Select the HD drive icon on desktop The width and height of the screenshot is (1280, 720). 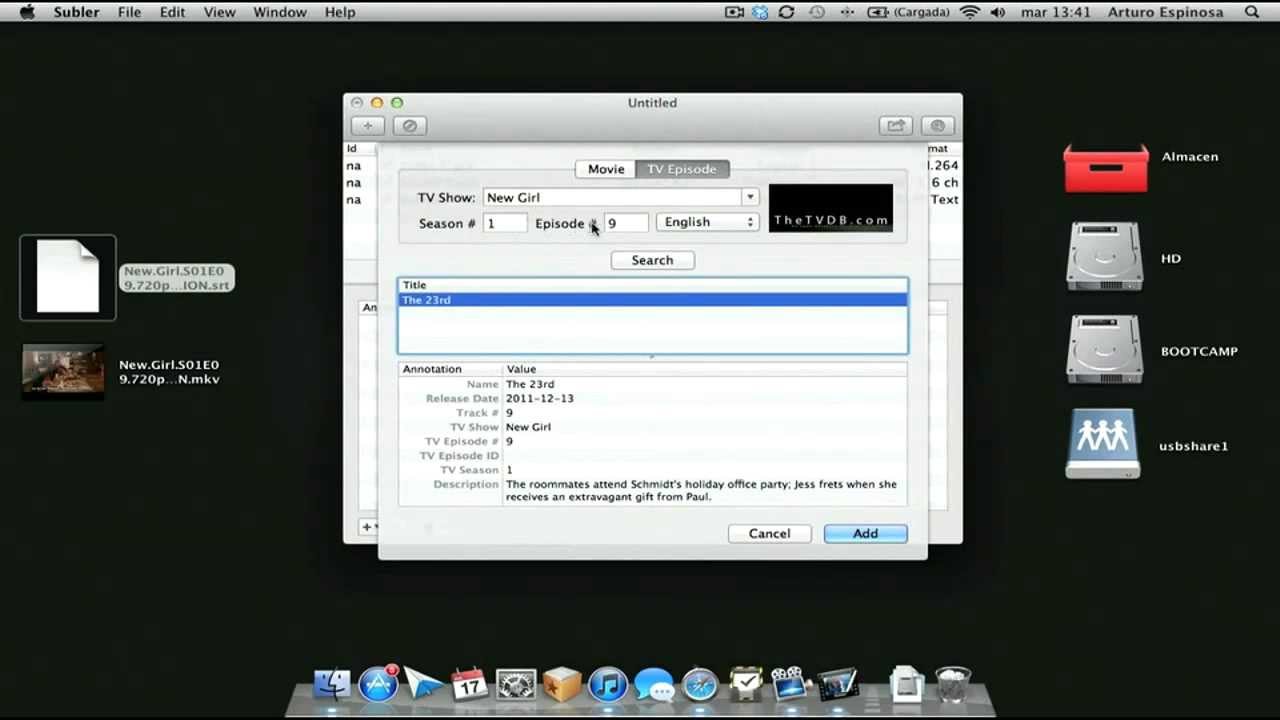coord(1105,257)
